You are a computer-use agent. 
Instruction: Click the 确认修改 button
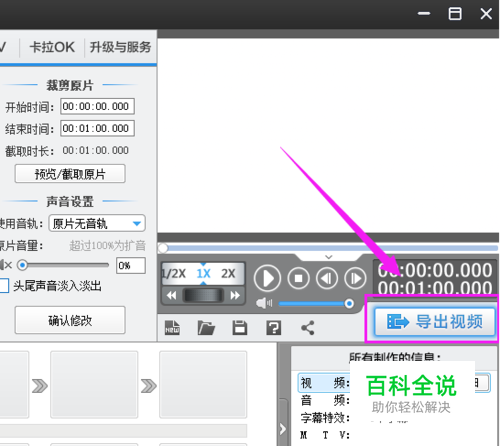[70, 320]
